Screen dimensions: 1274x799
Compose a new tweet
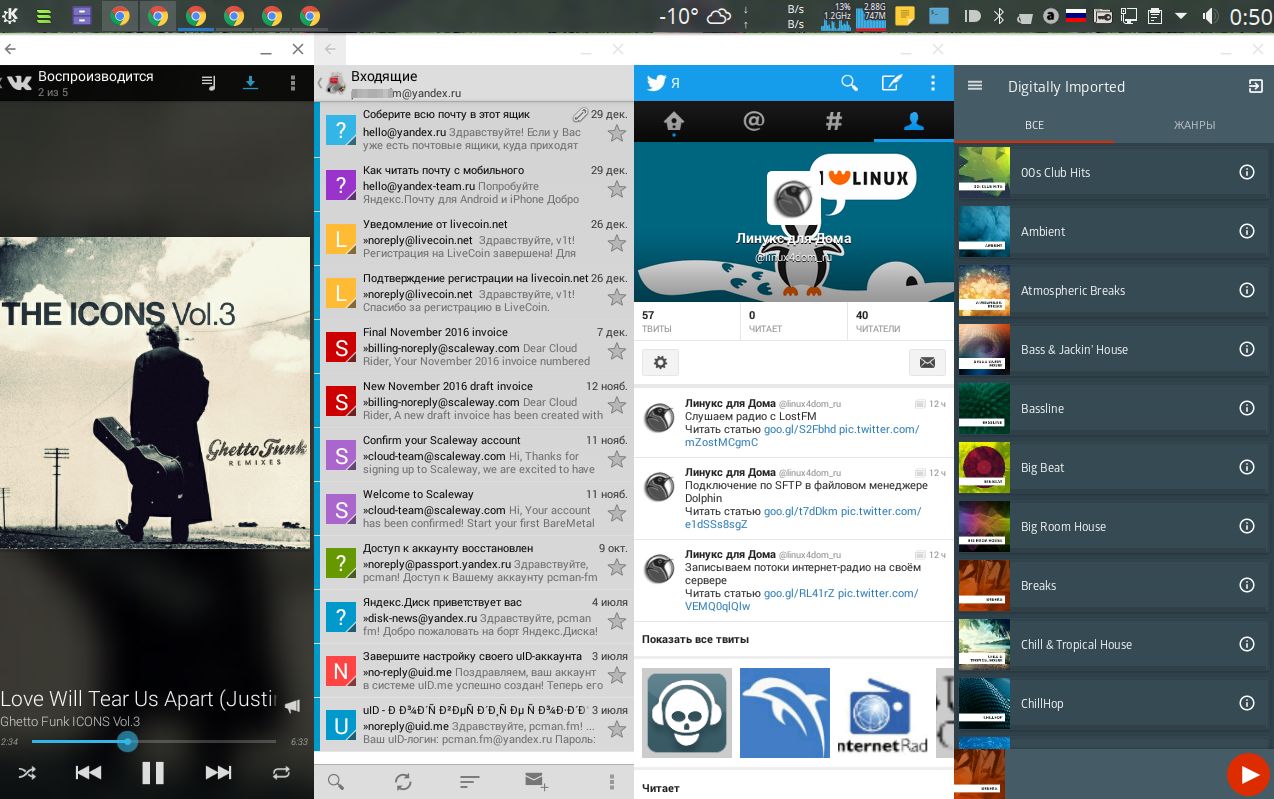click(891, 84)
